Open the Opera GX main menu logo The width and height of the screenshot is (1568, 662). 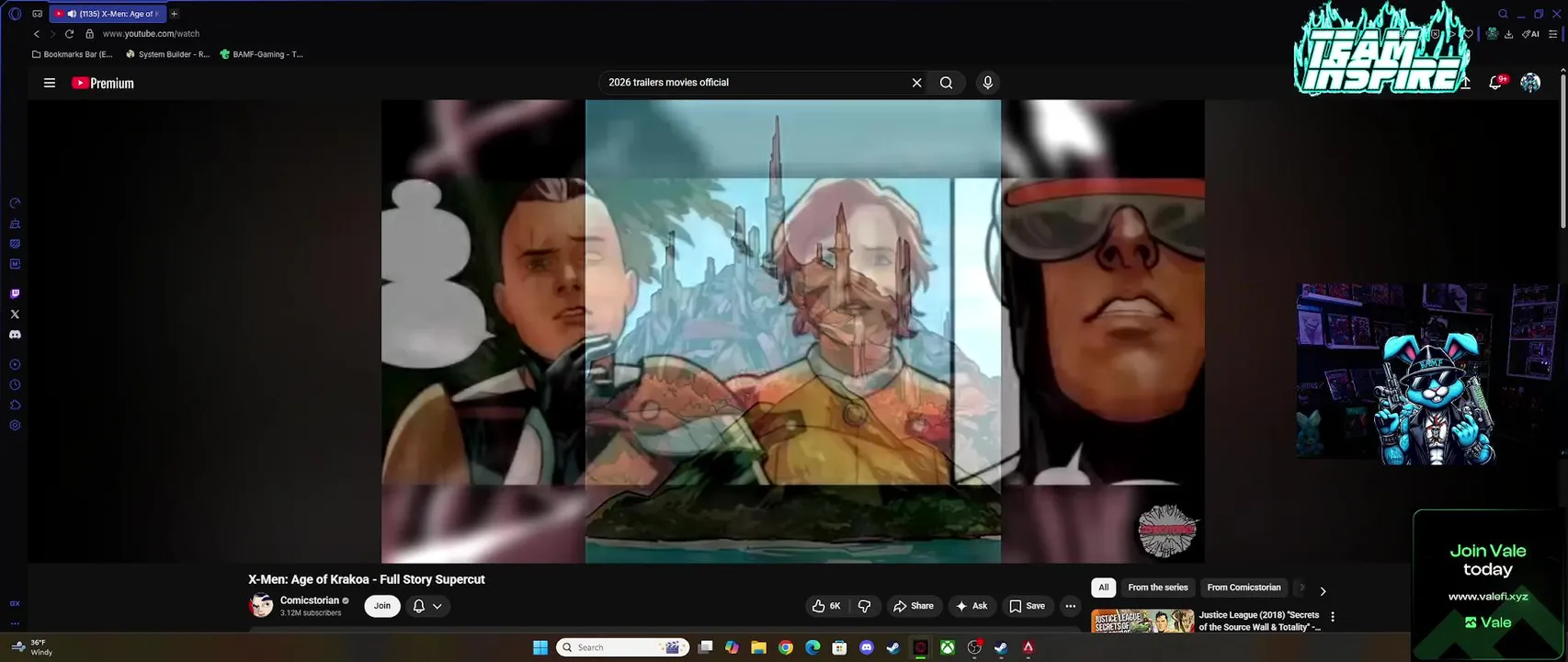click(15, 14)
